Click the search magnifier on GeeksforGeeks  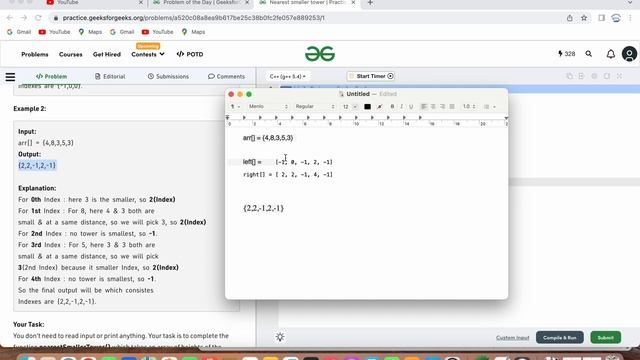coord(589,54)
